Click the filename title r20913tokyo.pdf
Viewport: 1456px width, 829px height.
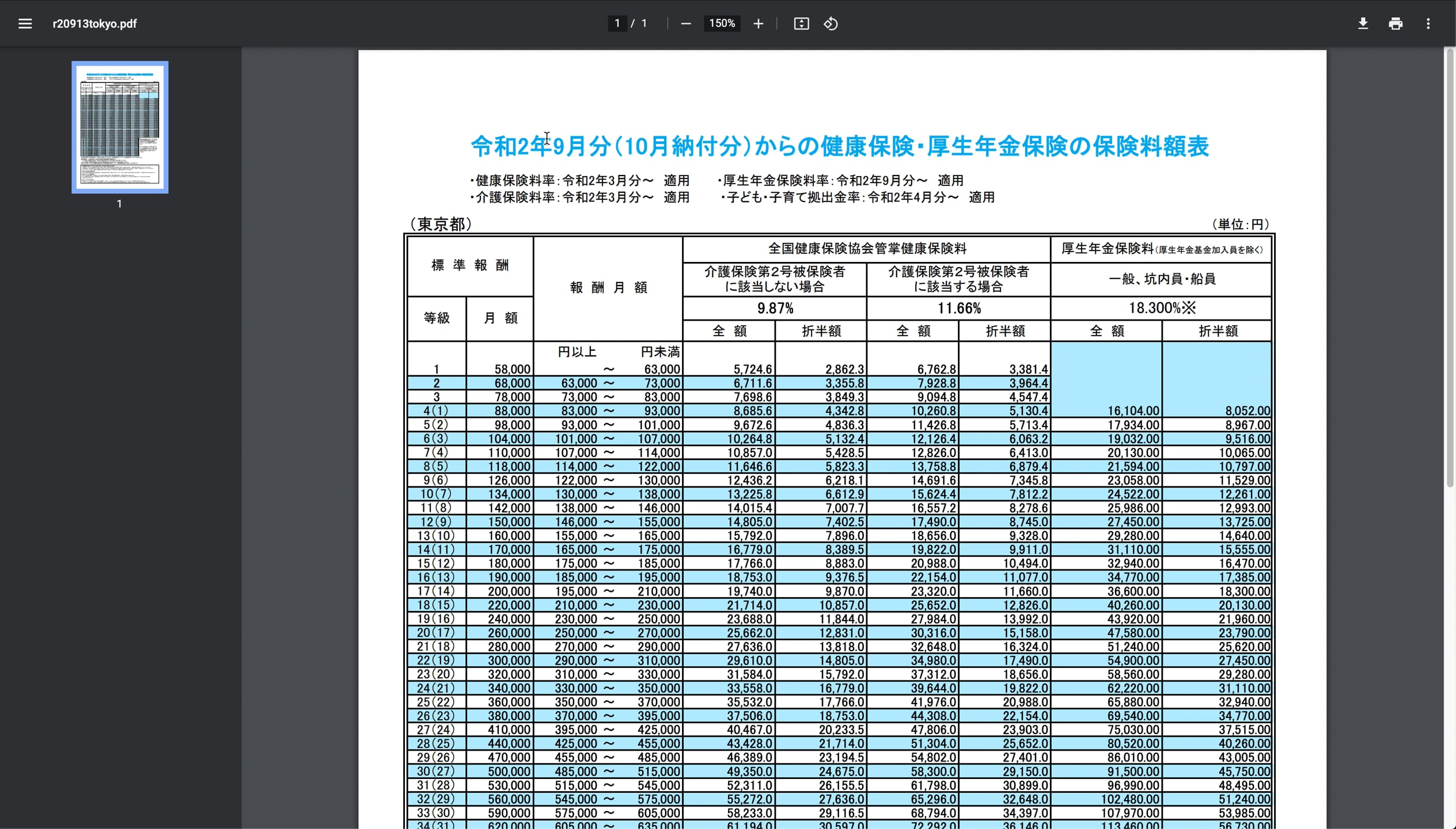tap(94, 24)
